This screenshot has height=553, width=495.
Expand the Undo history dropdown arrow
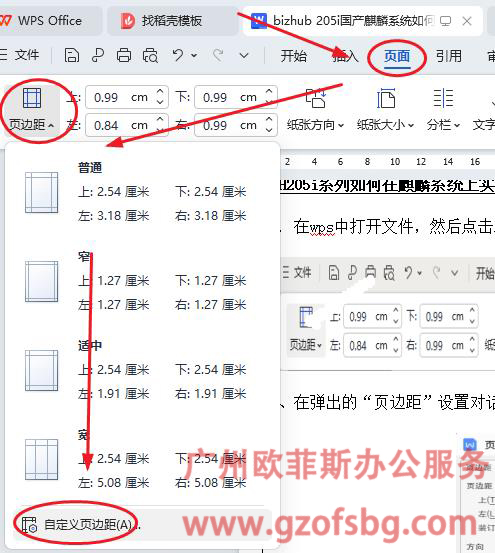click(x=194, y=55)
